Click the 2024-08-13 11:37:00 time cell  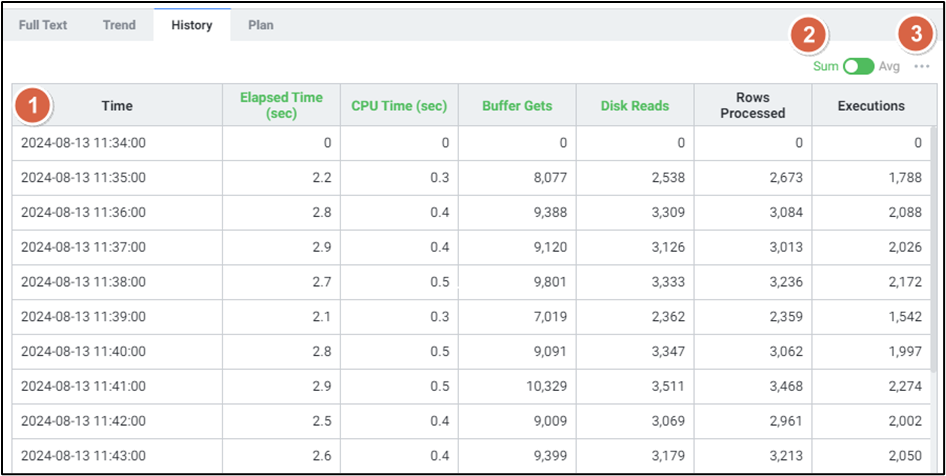[x=84, y=247]
